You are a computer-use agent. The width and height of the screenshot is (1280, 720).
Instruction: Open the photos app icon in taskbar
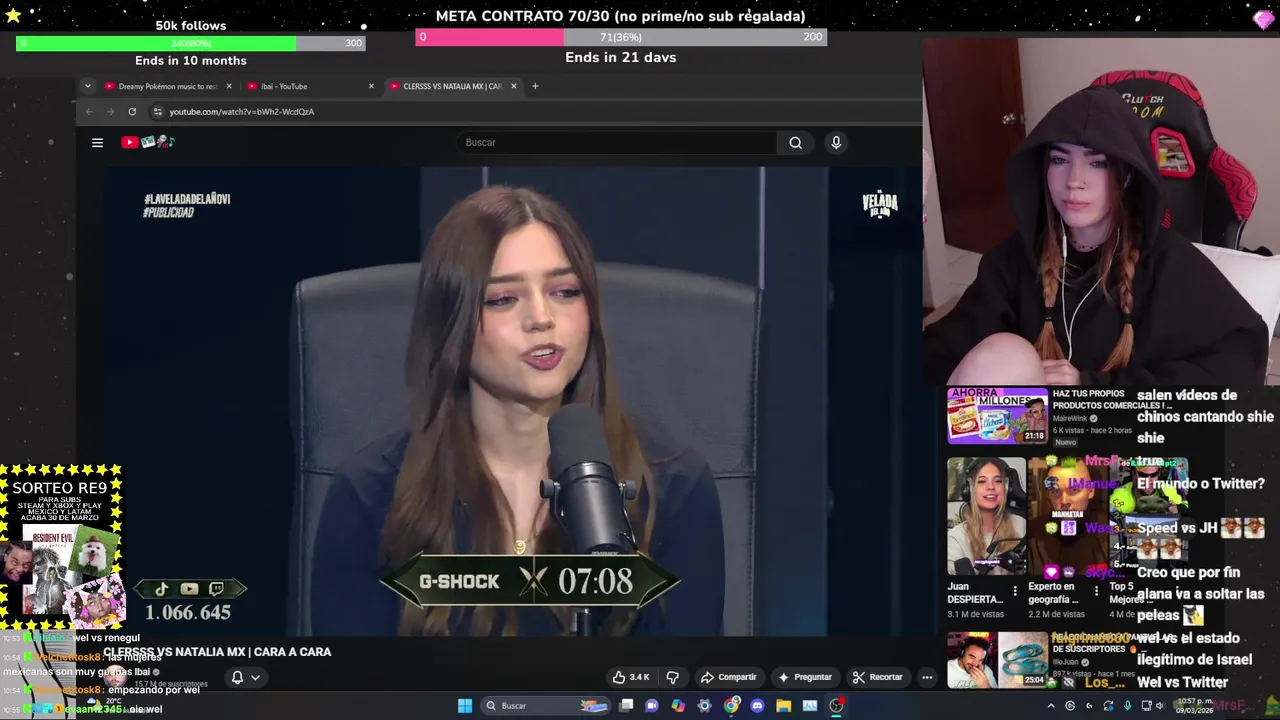(810, 705)
